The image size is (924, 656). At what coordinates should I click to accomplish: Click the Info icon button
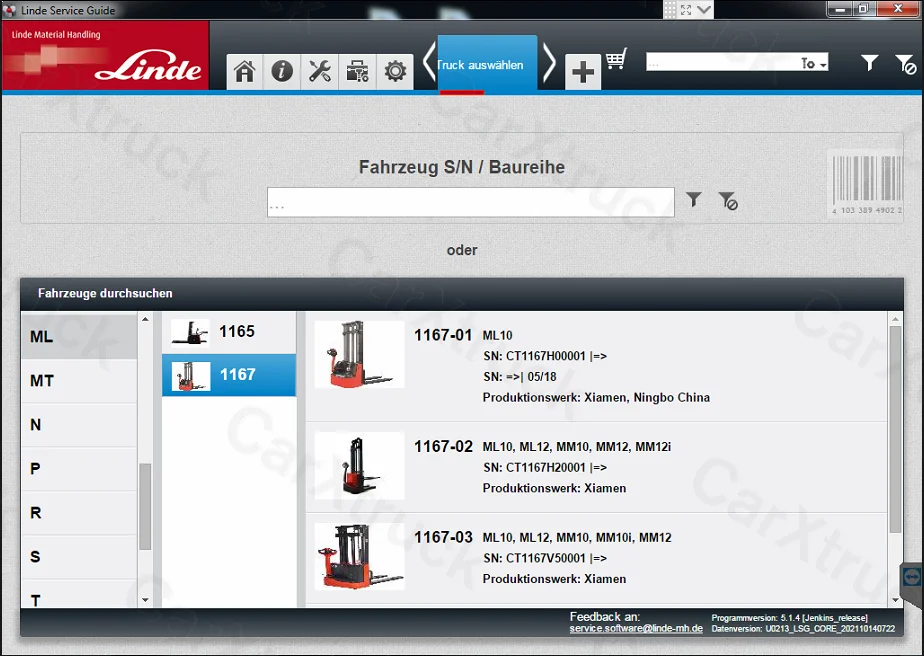[x=282, y=72]
